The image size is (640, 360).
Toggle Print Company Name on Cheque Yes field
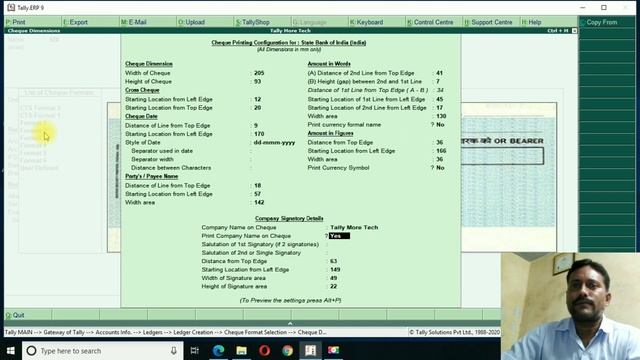coord(339,236)
